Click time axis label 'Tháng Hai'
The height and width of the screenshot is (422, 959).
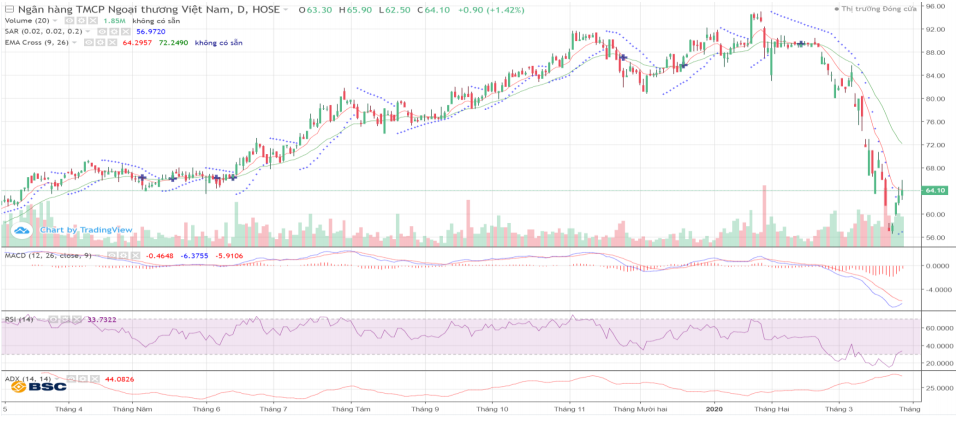pyautogui.click(x=773, y=408)
